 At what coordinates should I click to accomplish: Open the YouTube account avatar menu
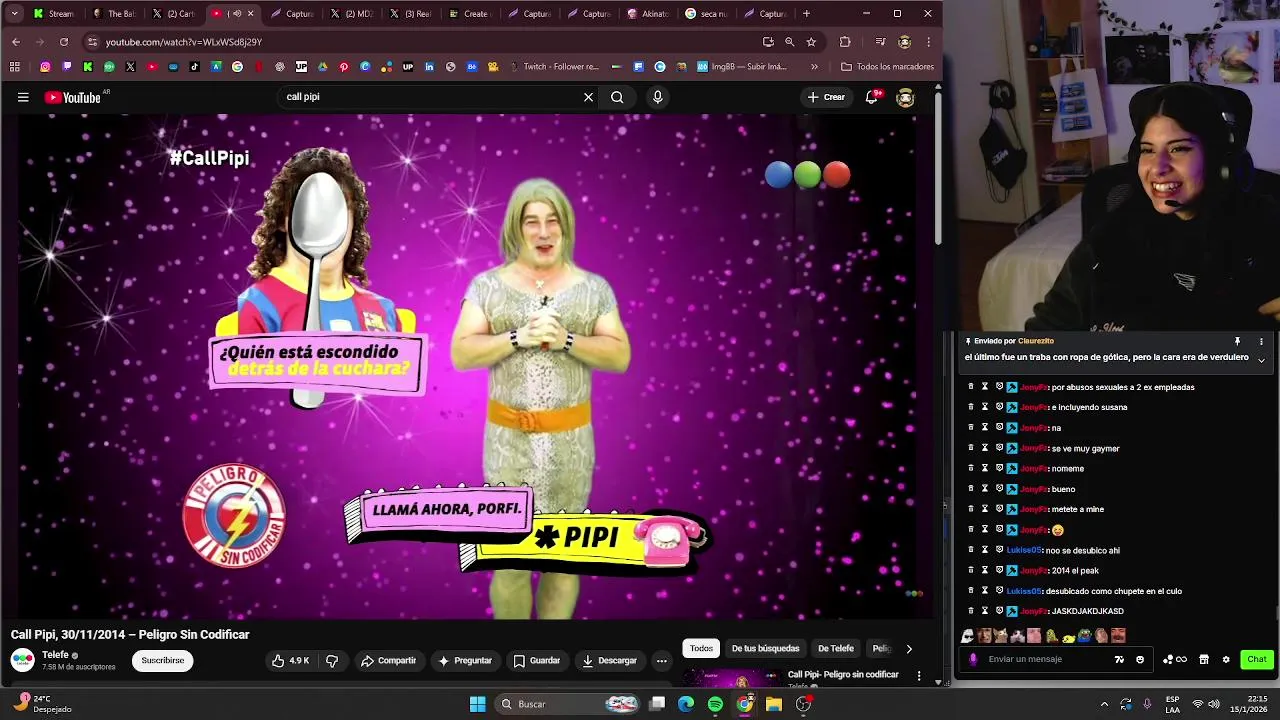[905, 97]
